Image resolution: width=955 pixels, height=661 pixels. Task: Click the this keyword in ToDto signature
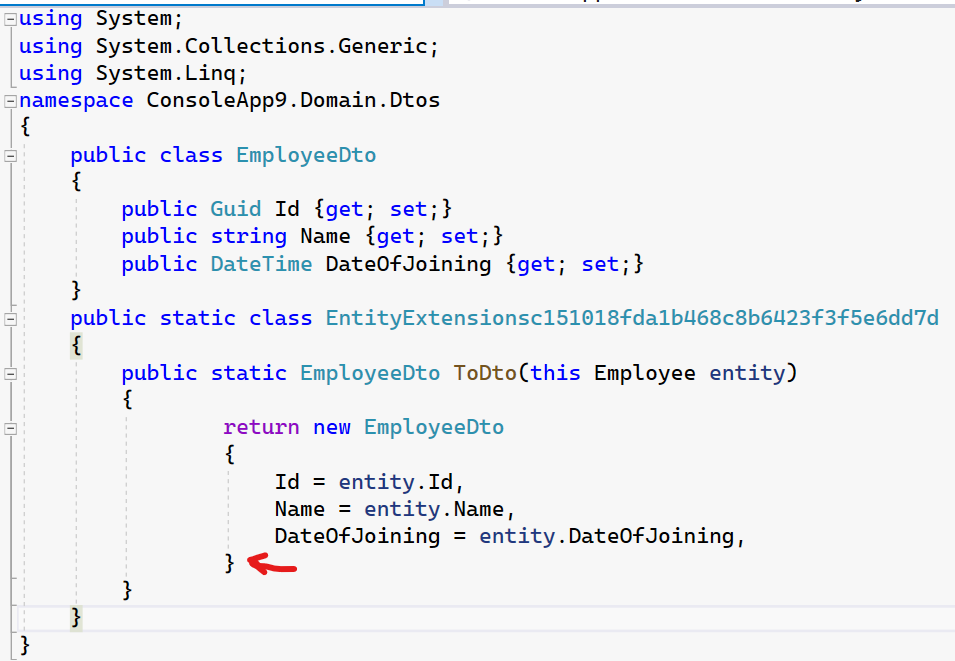(x=556, y=373)
